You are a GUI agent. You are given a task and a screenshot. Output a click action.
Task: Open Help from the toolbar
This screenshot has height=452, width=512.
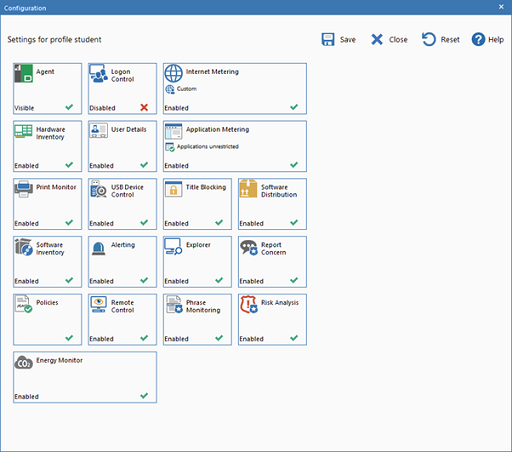(x=488, y=39)
